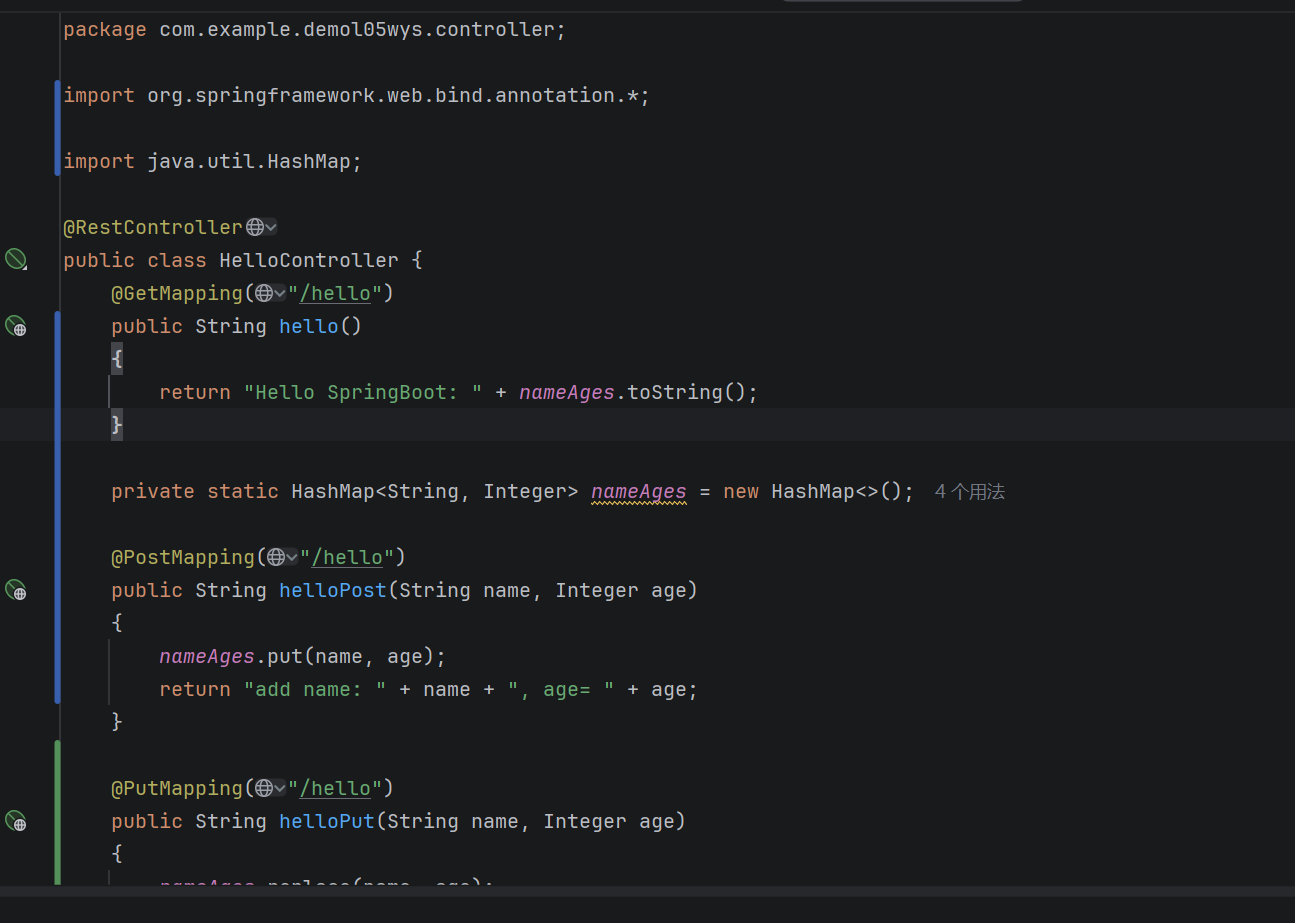Click the org.springframework.web.bind.annotation.* import

point(393,96)
